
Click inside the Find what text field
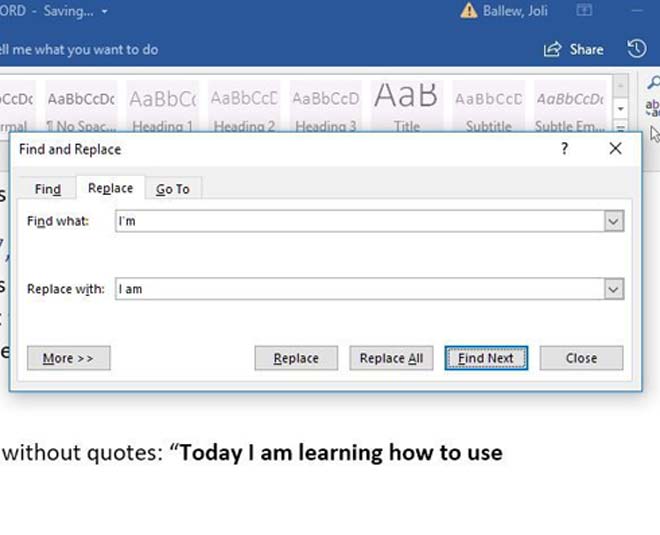(360, 221)
